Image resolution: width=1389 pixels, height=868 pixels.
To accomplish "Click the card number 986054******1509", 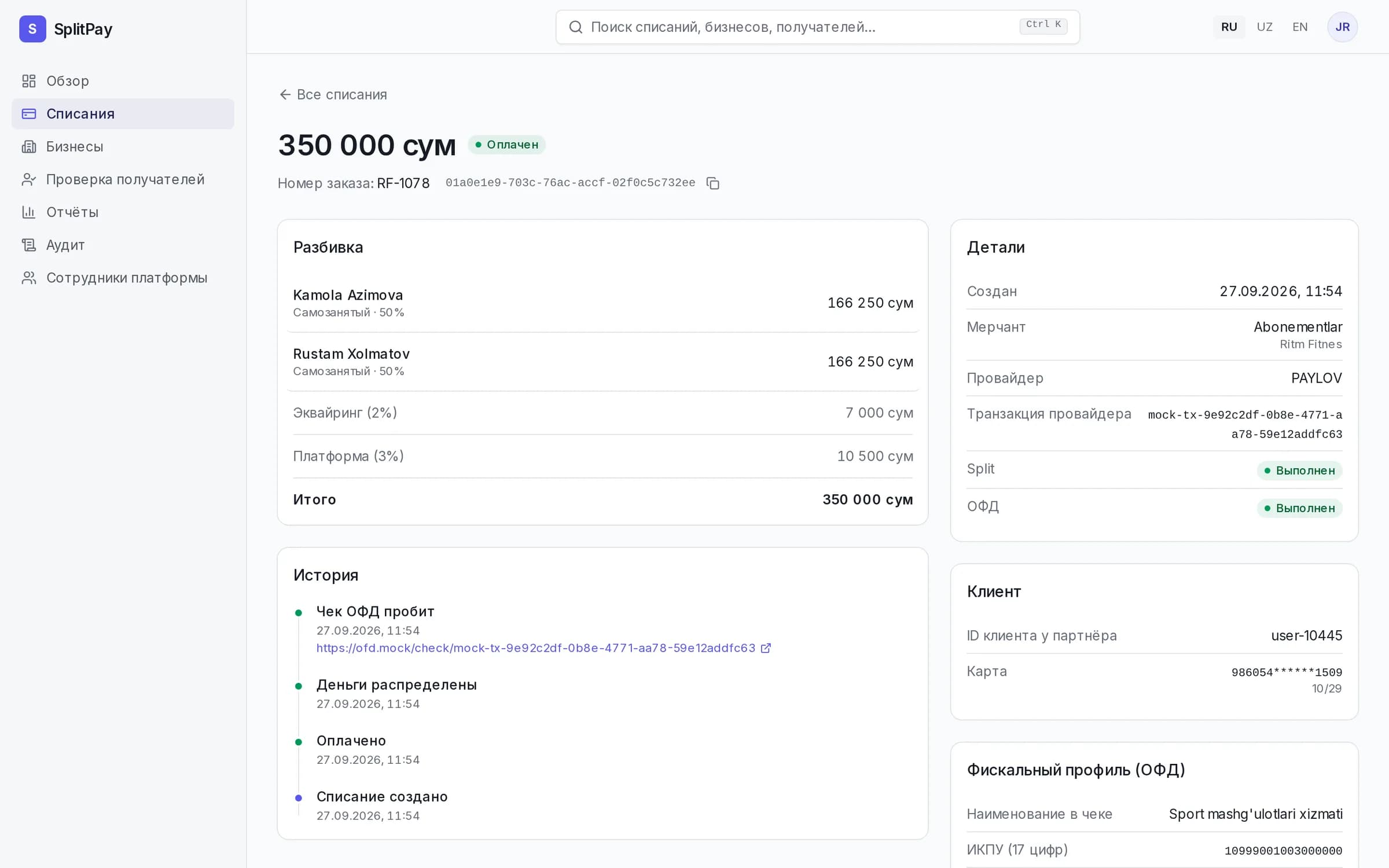I will [x=1286, y=672].
